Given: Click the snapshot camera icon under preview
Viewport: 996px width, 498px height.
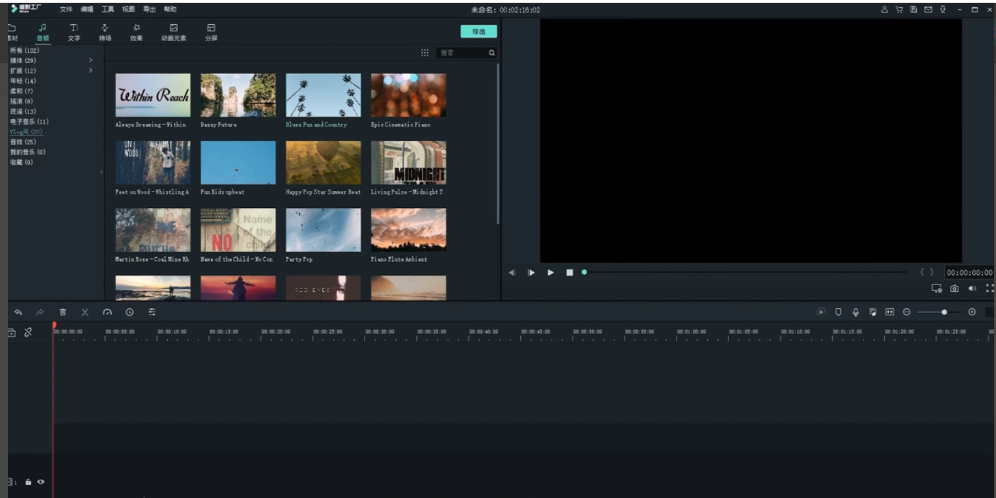Looking at the screenshot, I should coord(954,288).
